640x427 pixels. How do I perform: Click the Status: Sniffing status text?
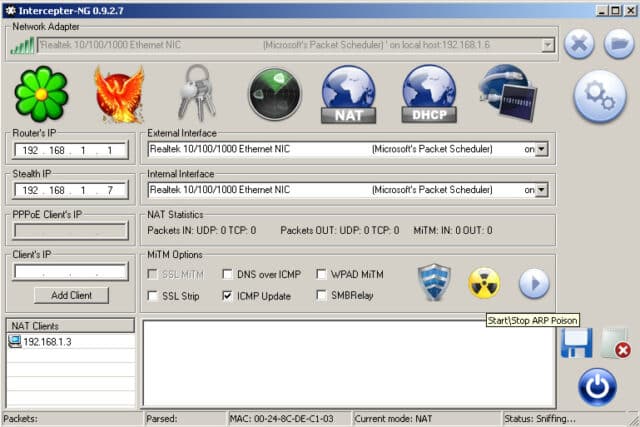(x=540, y=419)
